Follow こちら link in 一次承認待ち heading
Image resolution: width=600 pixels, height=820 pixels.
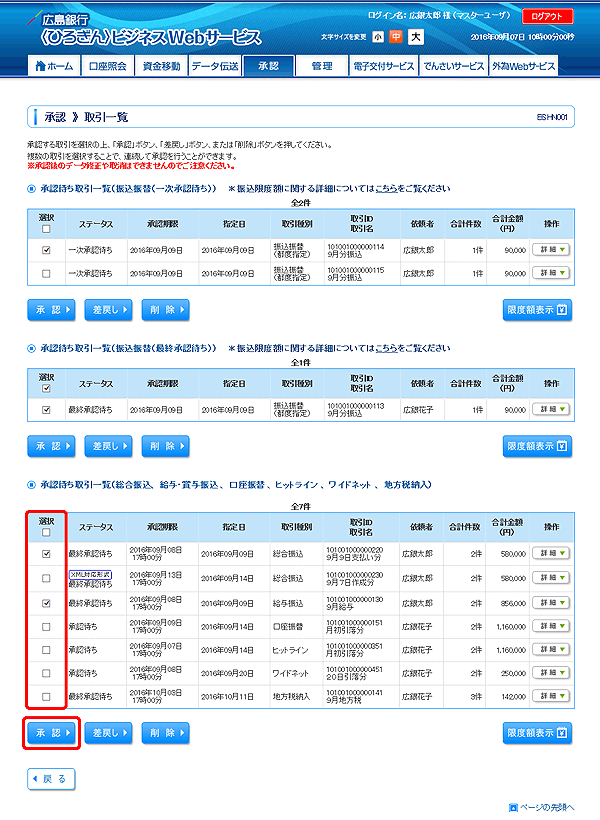point(386,189)
